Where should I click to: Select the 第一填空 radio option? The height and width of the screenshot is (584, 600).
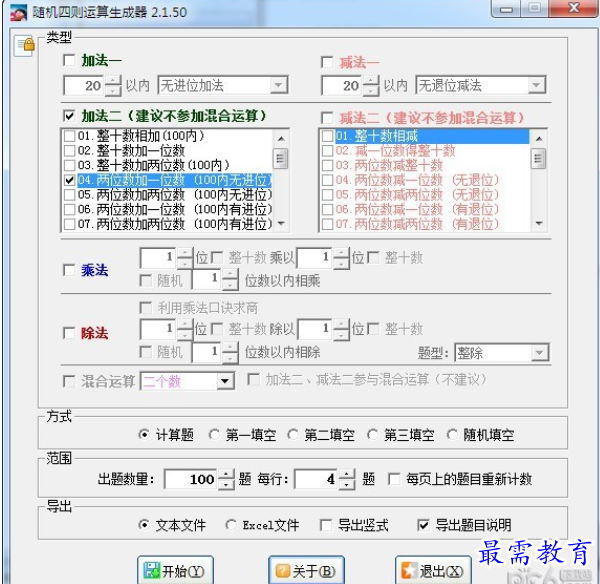214,435
